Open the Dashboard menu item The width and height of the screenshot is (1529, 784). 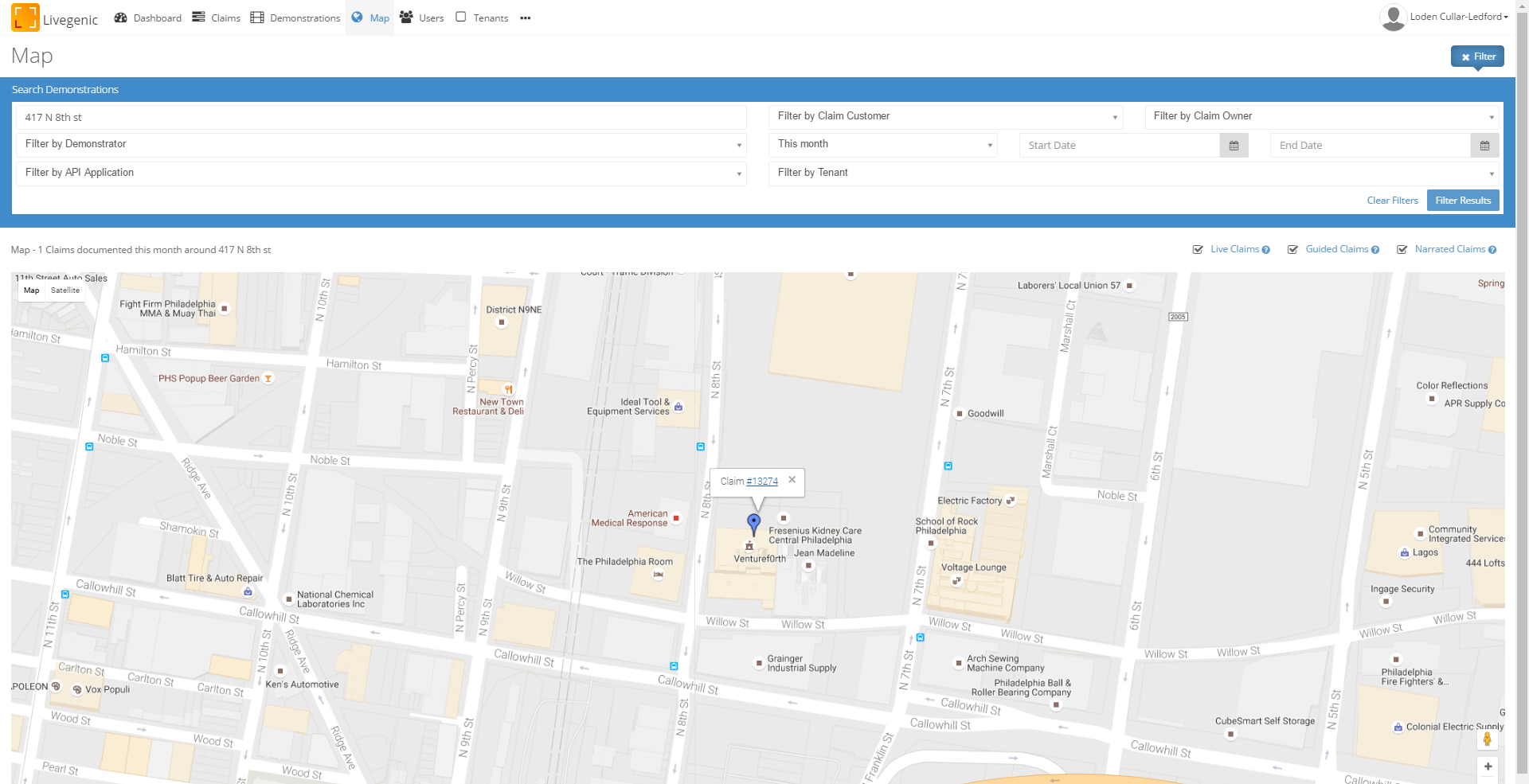click(148, 18)
